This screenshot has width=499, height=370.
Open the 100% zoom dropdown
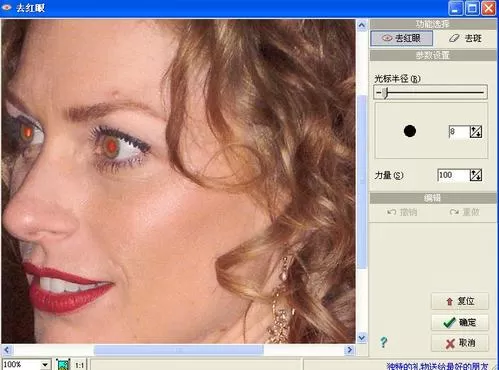45,365
